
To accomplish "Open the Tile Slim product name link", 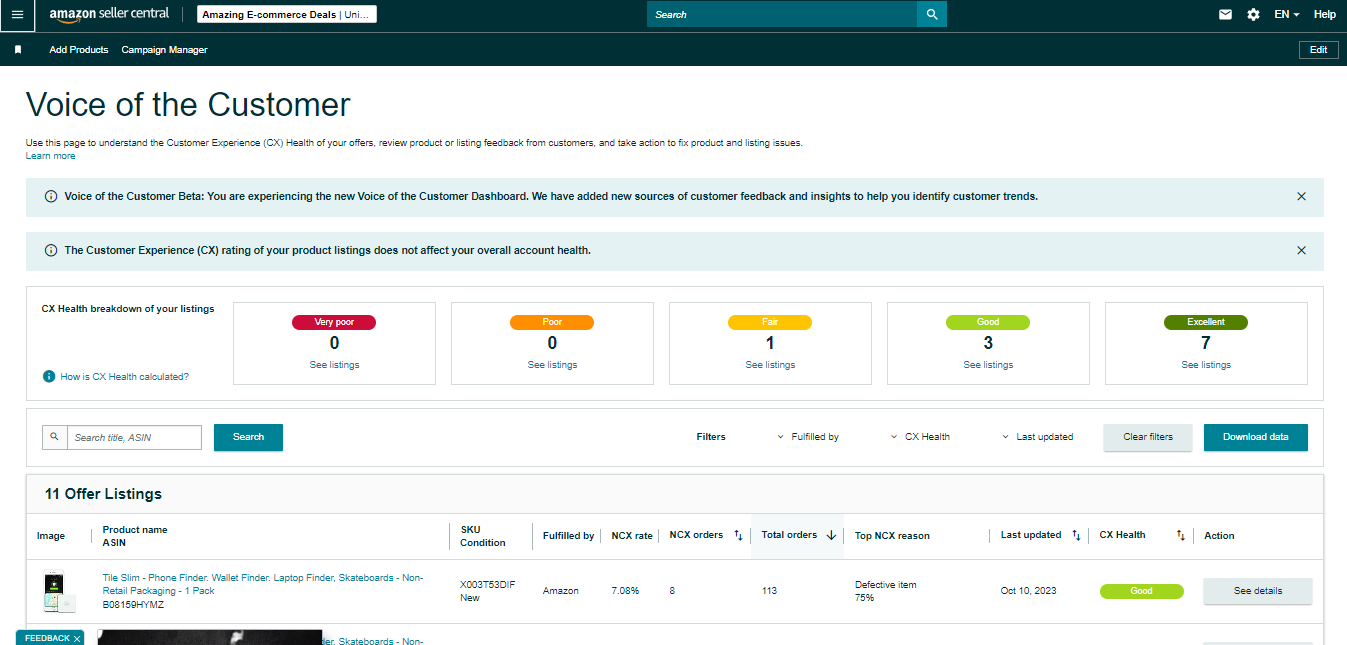I will point(263,584).
